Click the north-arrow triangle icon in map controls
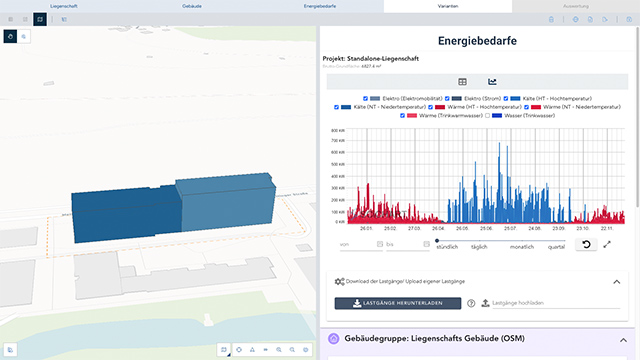 (x=252, y=350)
